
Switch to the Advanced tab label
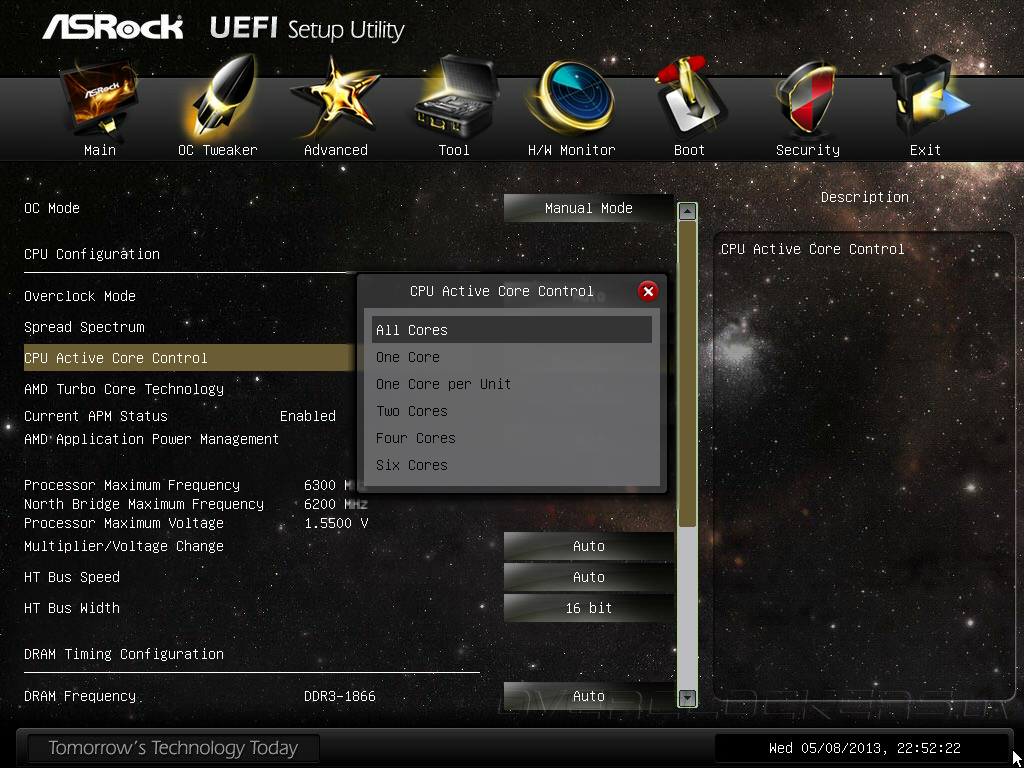(336, 150)
